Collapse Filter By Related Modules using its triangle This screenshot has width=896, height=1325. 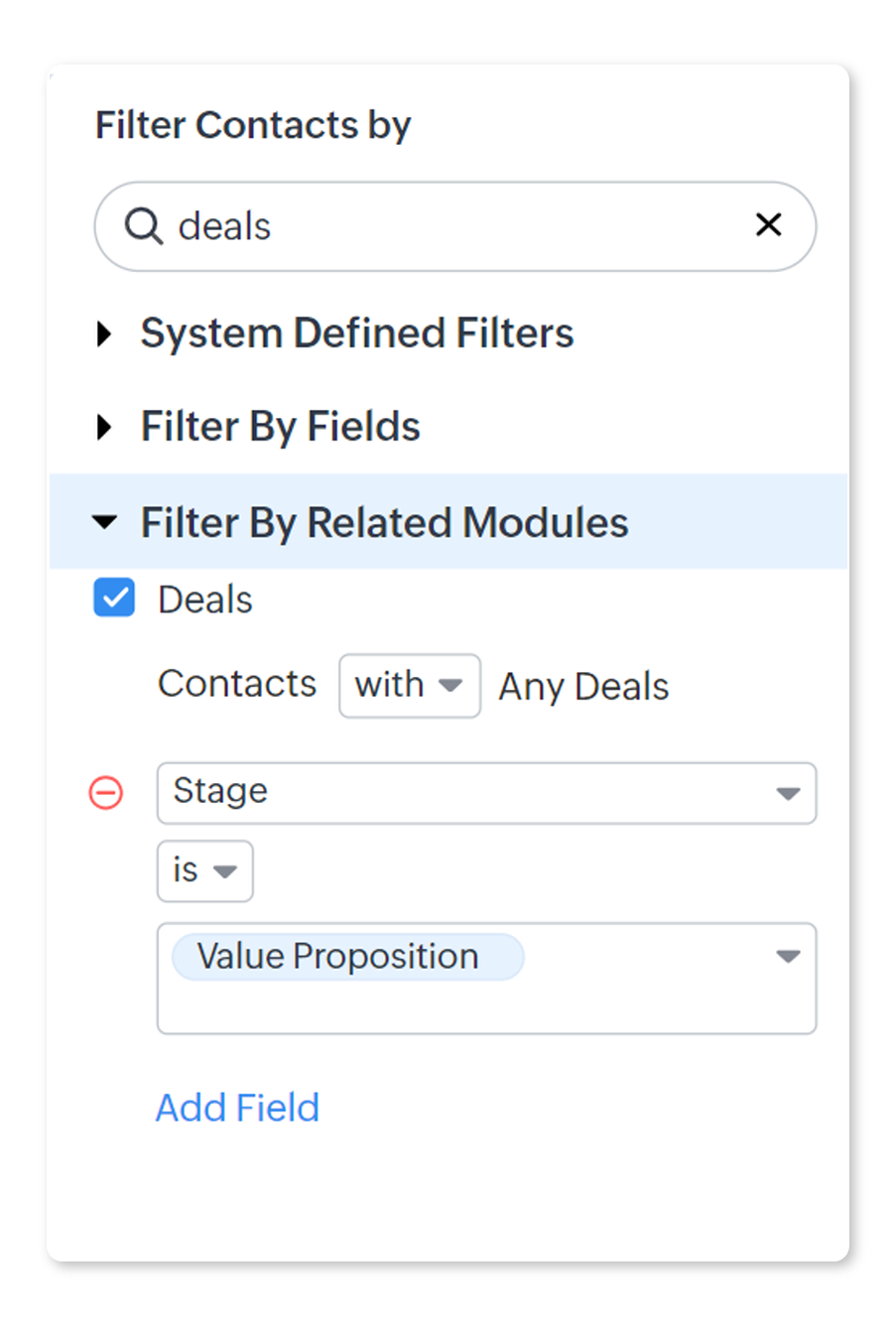pyautogui.click(x=104, y=523)
